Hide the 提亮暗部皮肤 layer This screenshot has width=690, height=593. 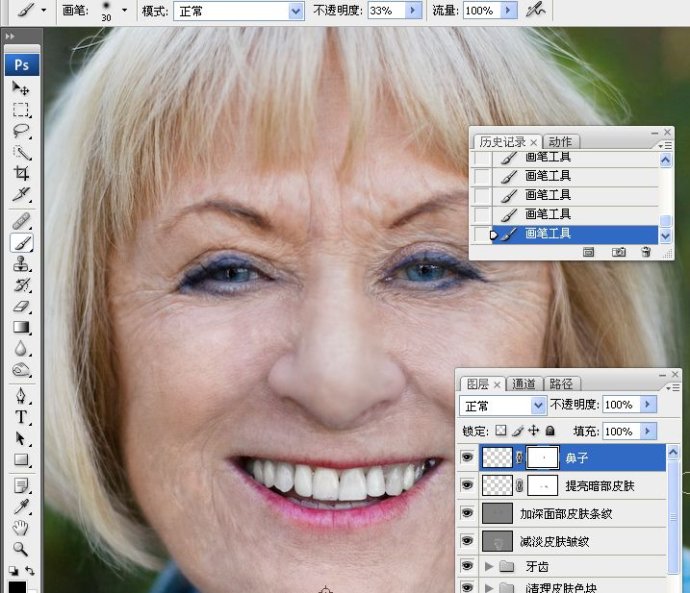point(467,485)
